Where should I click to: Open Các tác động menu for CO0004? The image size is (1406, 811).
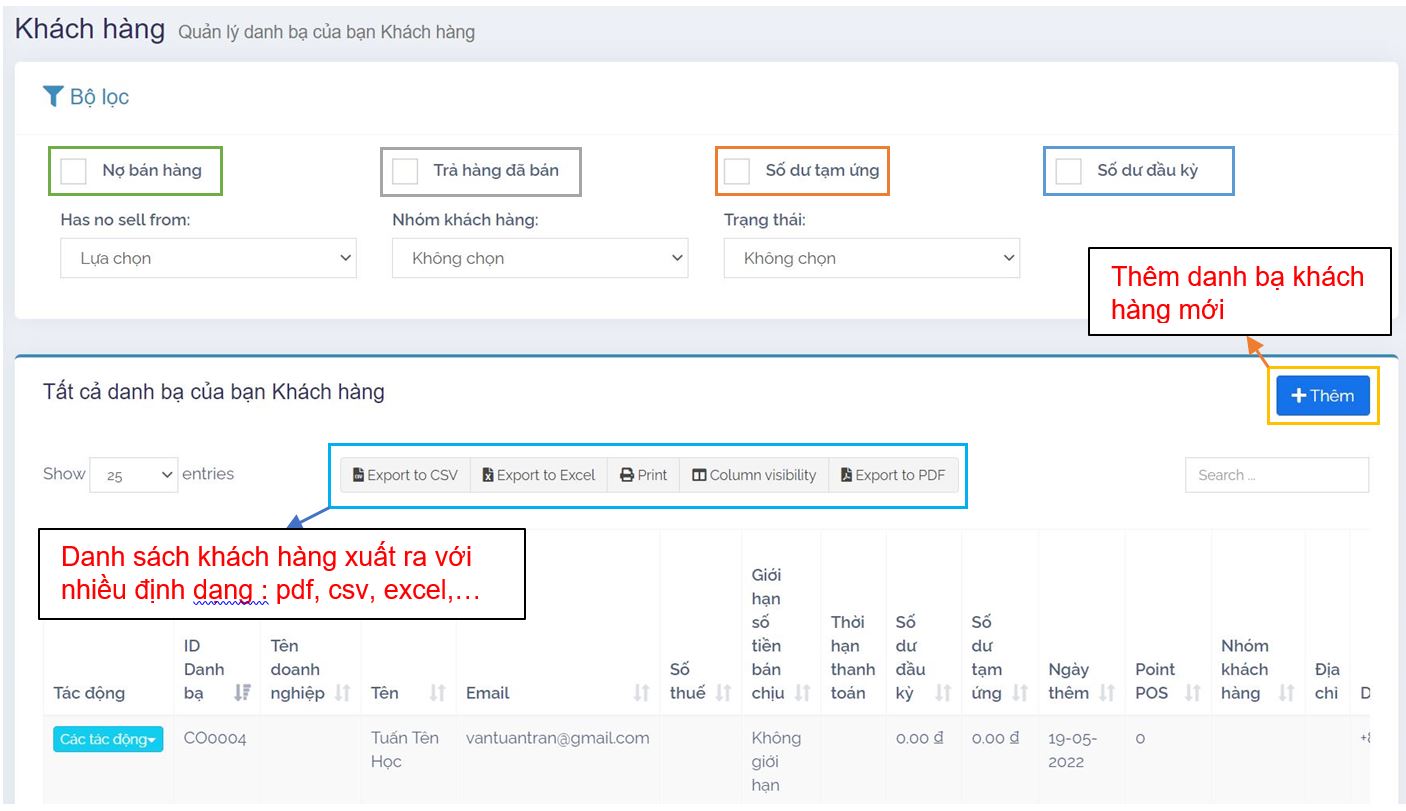click(x=108, y=740)
